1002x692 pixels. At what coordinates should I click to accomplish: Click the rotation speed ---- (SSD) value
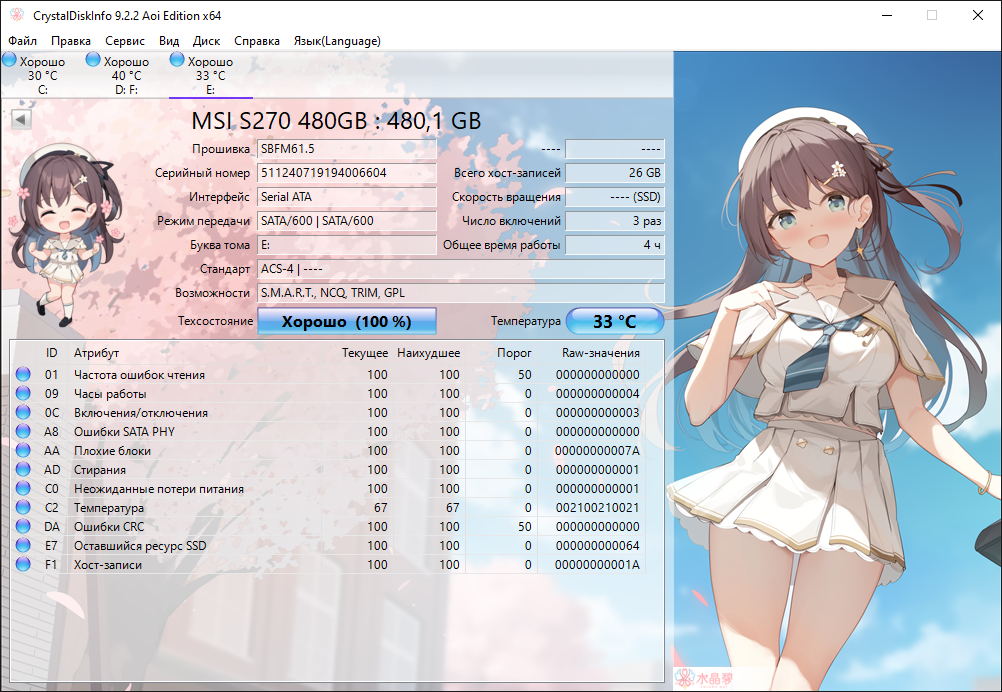click(x=615, y=197)
